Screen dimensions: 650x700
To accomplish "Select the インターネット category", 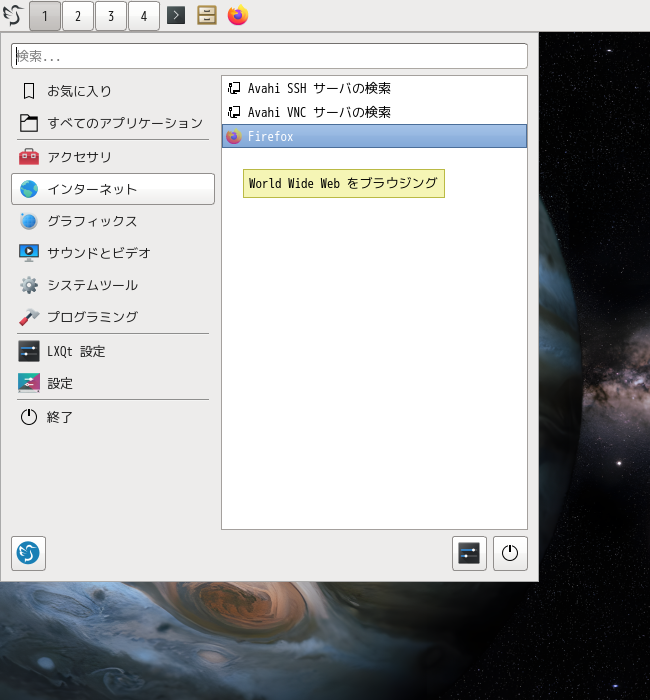I will coord(113,189).
